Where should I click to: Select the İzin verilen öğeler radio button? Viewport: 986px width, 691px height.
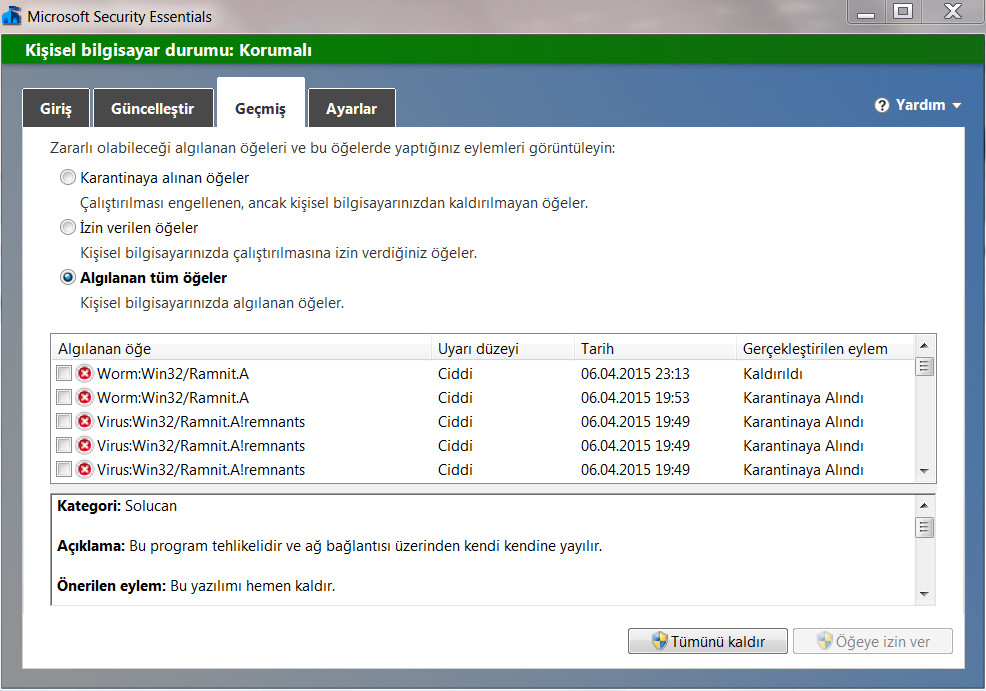[x=67, y=227]
